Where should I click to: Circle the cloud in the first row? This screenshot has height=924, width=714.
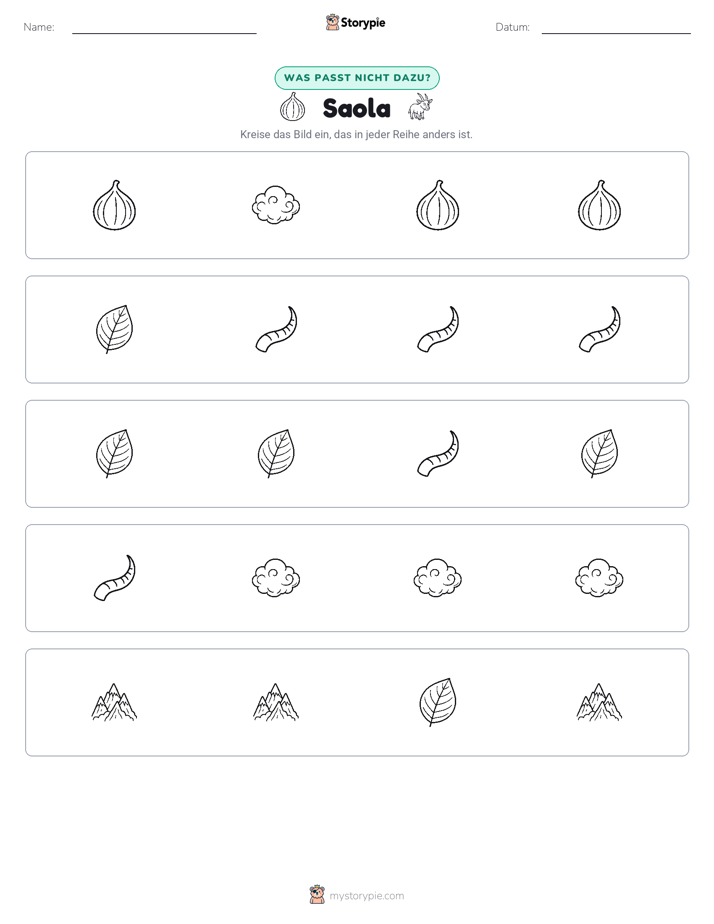coord(276,205)
